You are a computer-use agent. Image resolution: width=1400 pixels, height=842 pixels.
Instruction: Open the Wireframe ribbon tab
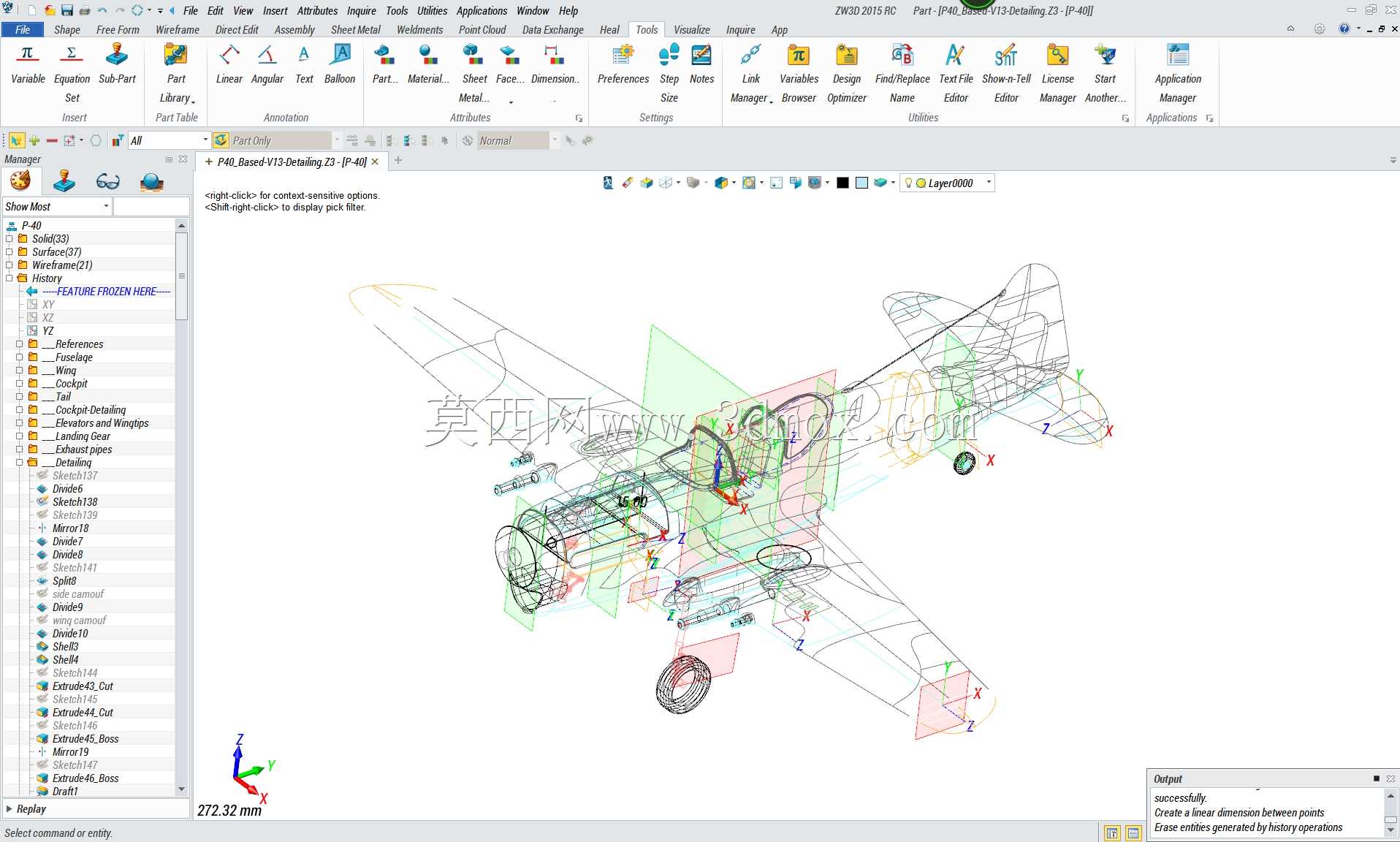click(178, 30)
